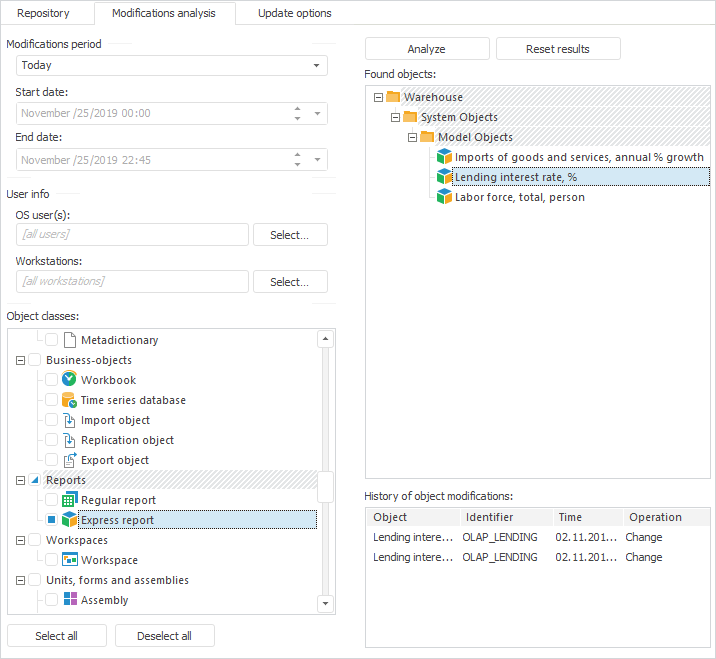
Task: Click the Assembly icon in object classes
Action: 69,600
